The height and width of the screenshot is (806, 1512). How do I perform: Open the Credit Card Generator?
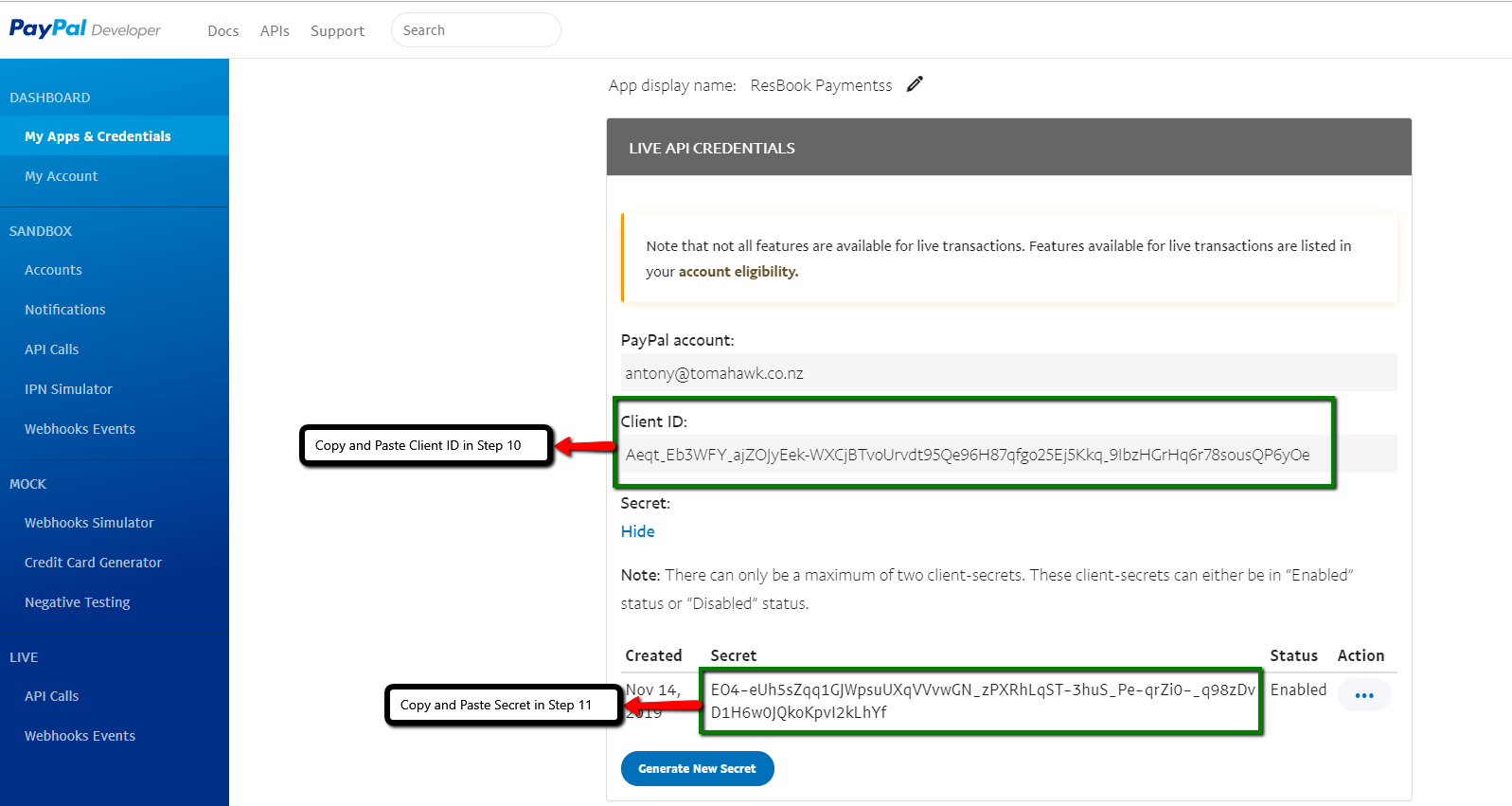[93, 563]
